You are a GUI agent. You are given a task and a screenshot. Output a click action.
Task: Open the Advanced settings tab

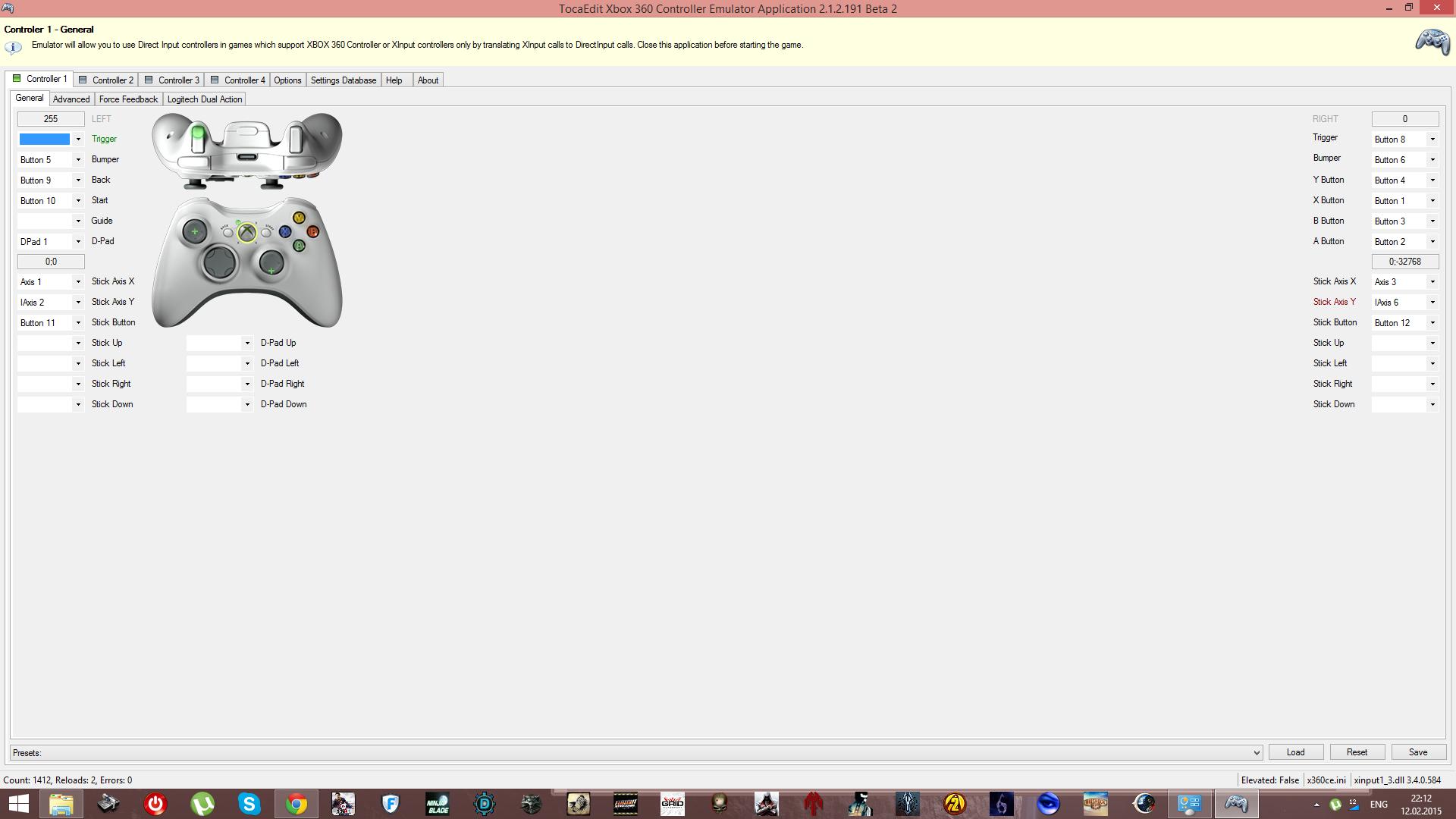point(71,98)
